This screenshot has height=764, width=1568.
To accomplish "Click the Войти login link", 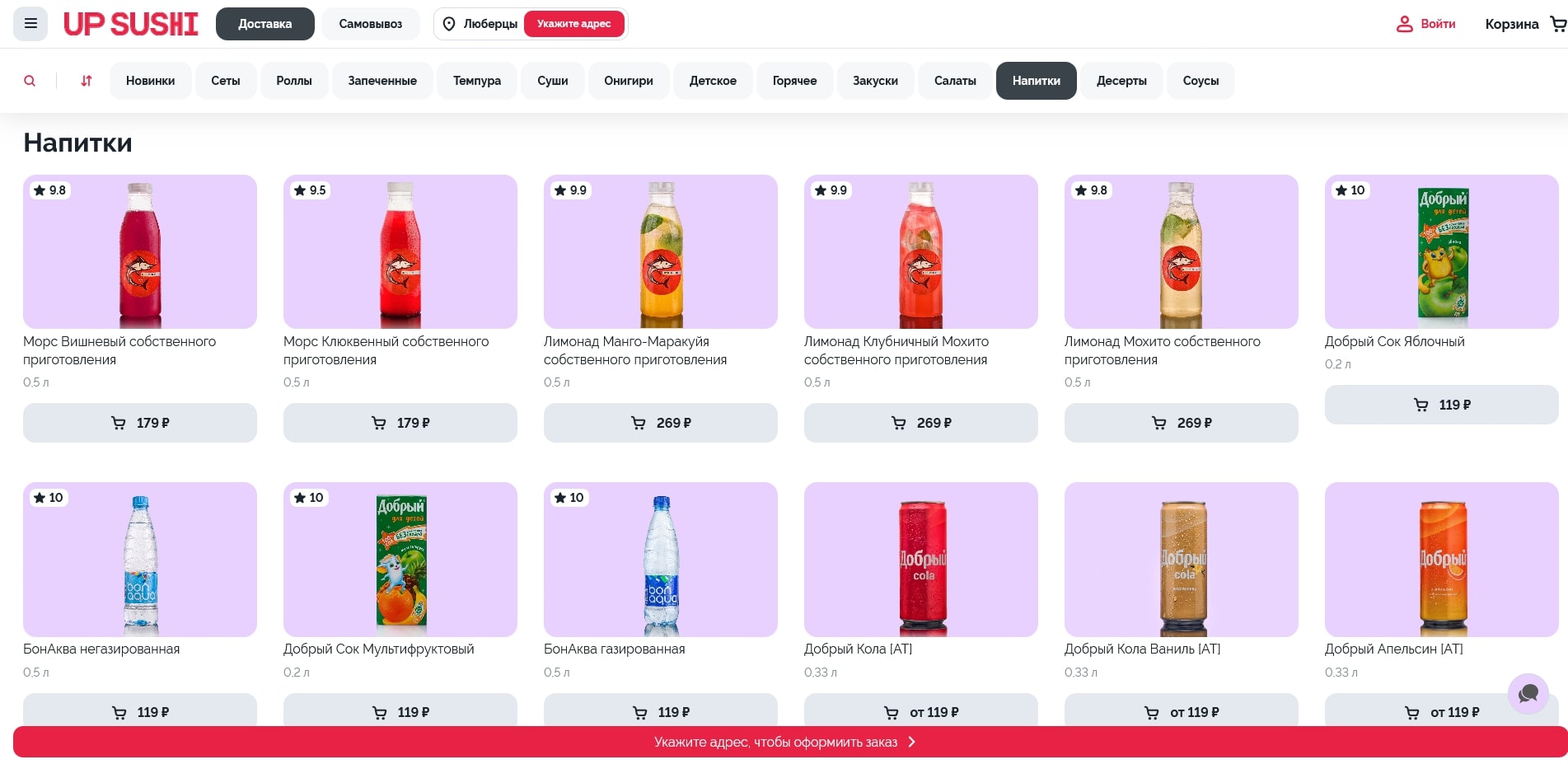I will click(x=1437, y=24).
